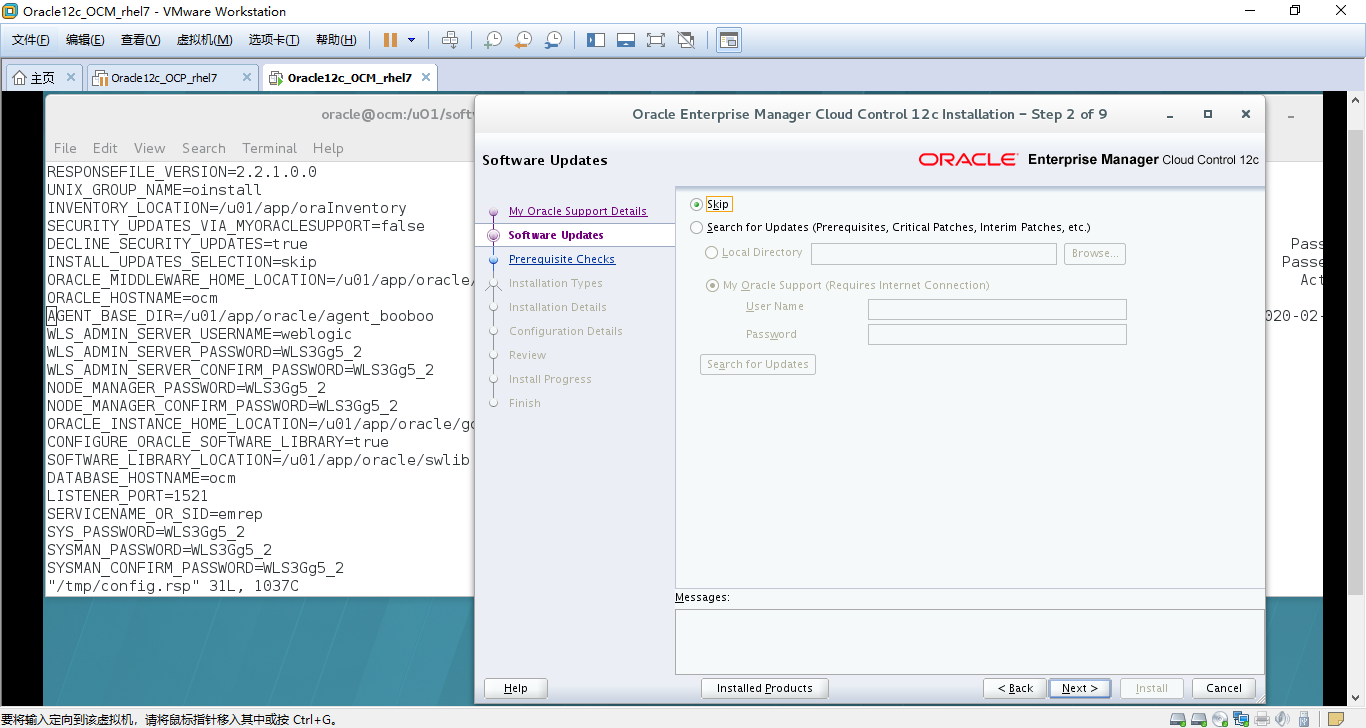Cancel the Enterprise Manager installation
1366x728 pixels.
click(x=1224, y=688)
